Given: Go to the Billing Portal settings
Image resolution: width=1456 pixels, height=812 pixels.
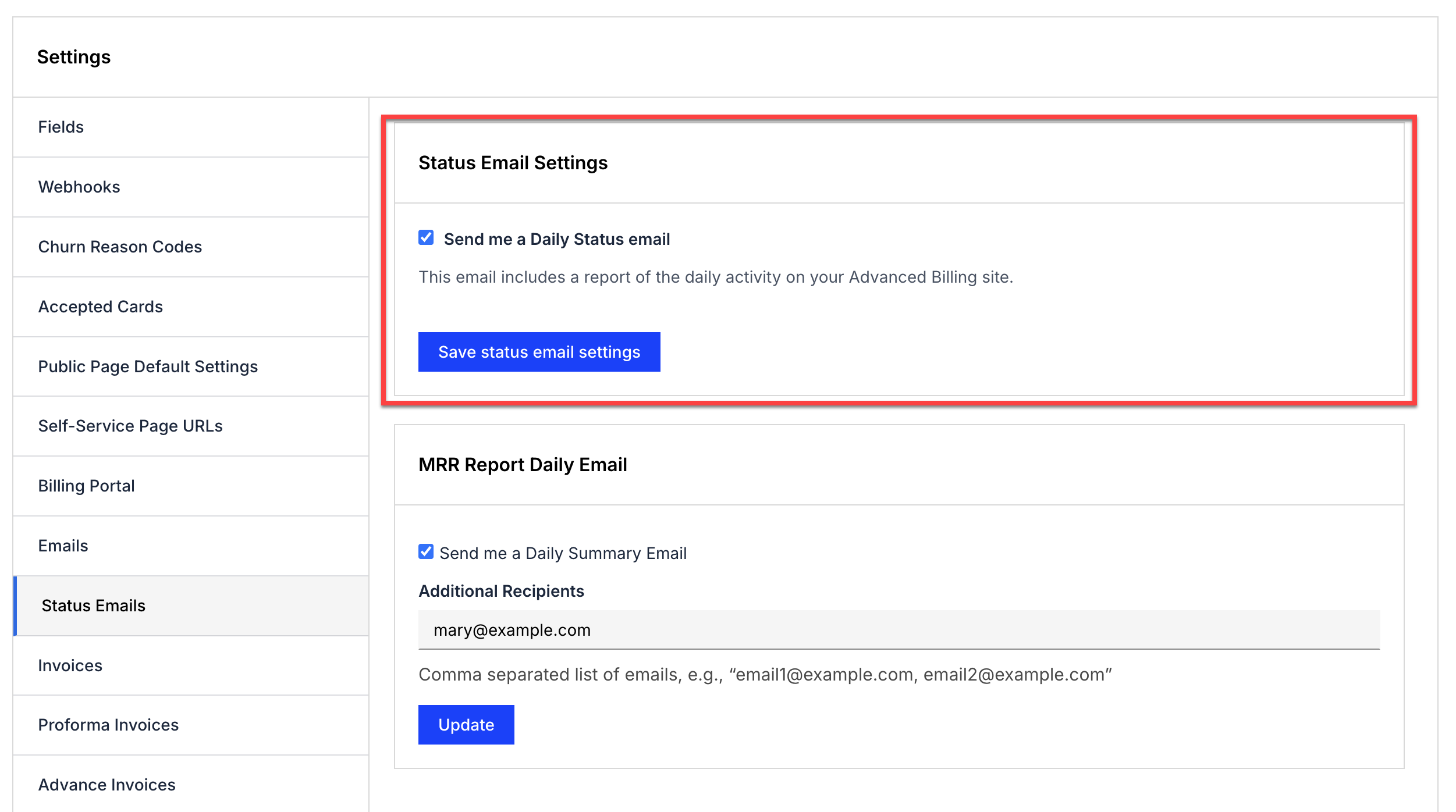Looking at the screenshot, I should pyautogui.click(x=191, y=486).
